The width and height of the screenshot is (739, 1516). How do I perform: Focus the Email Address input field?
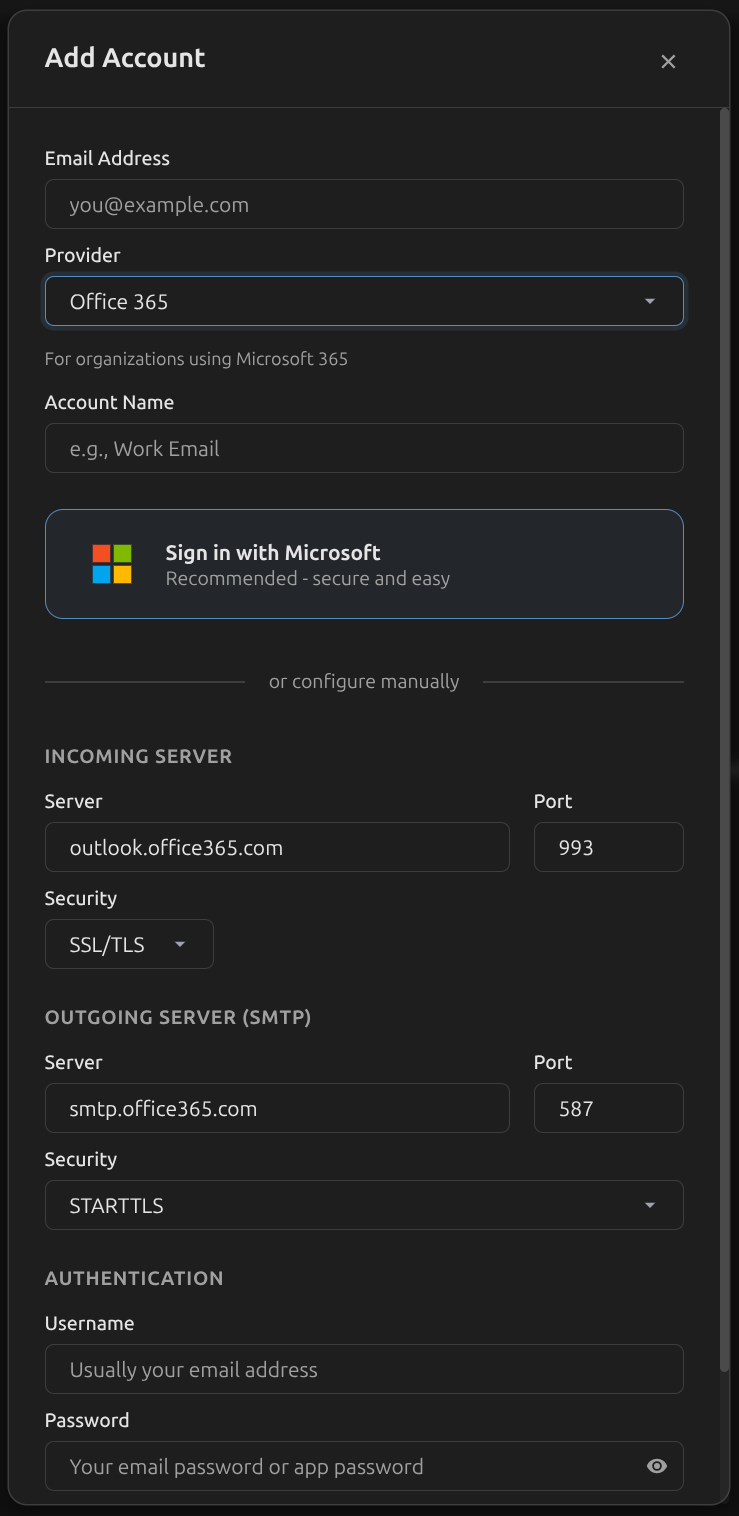pos(364,203)
